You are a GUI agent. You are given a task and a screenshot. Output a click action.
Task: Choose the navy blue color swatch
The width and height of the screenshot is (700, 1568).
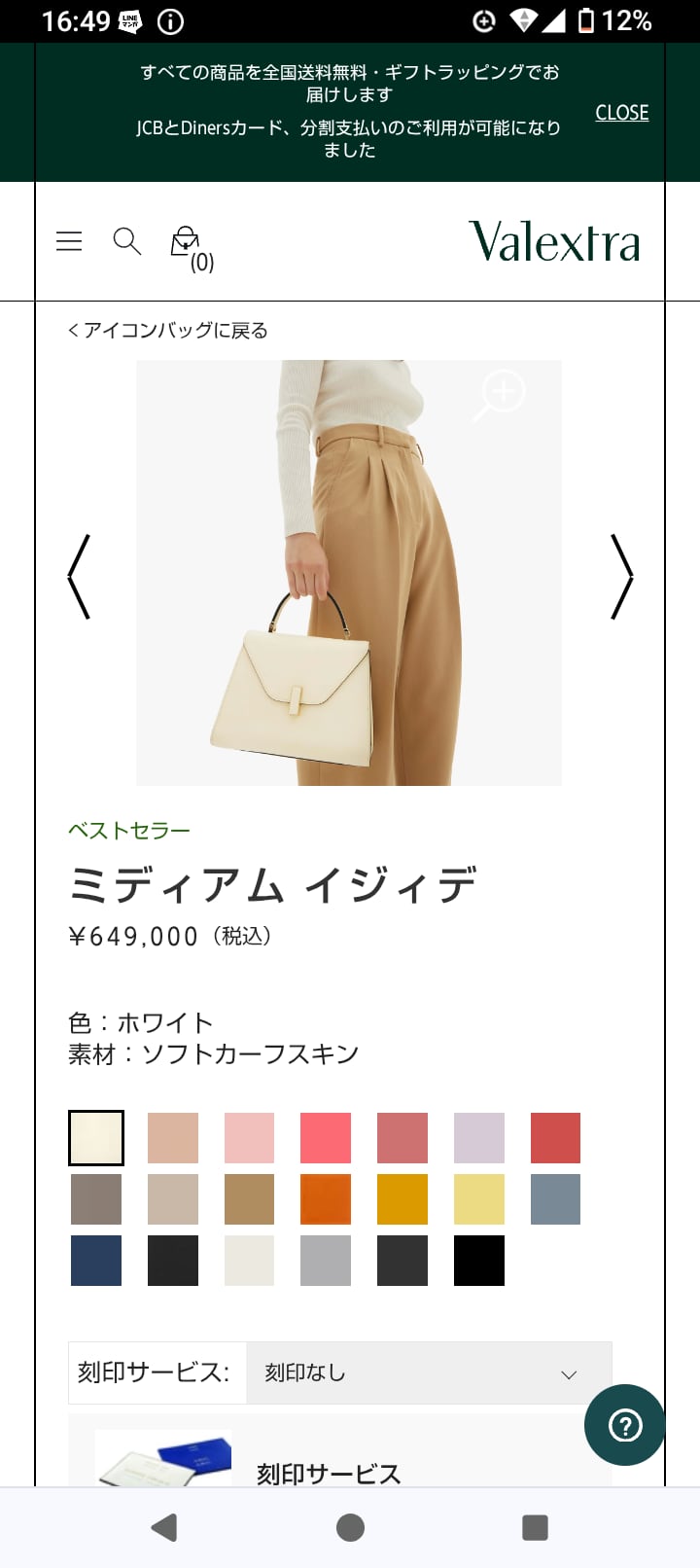96,1261
